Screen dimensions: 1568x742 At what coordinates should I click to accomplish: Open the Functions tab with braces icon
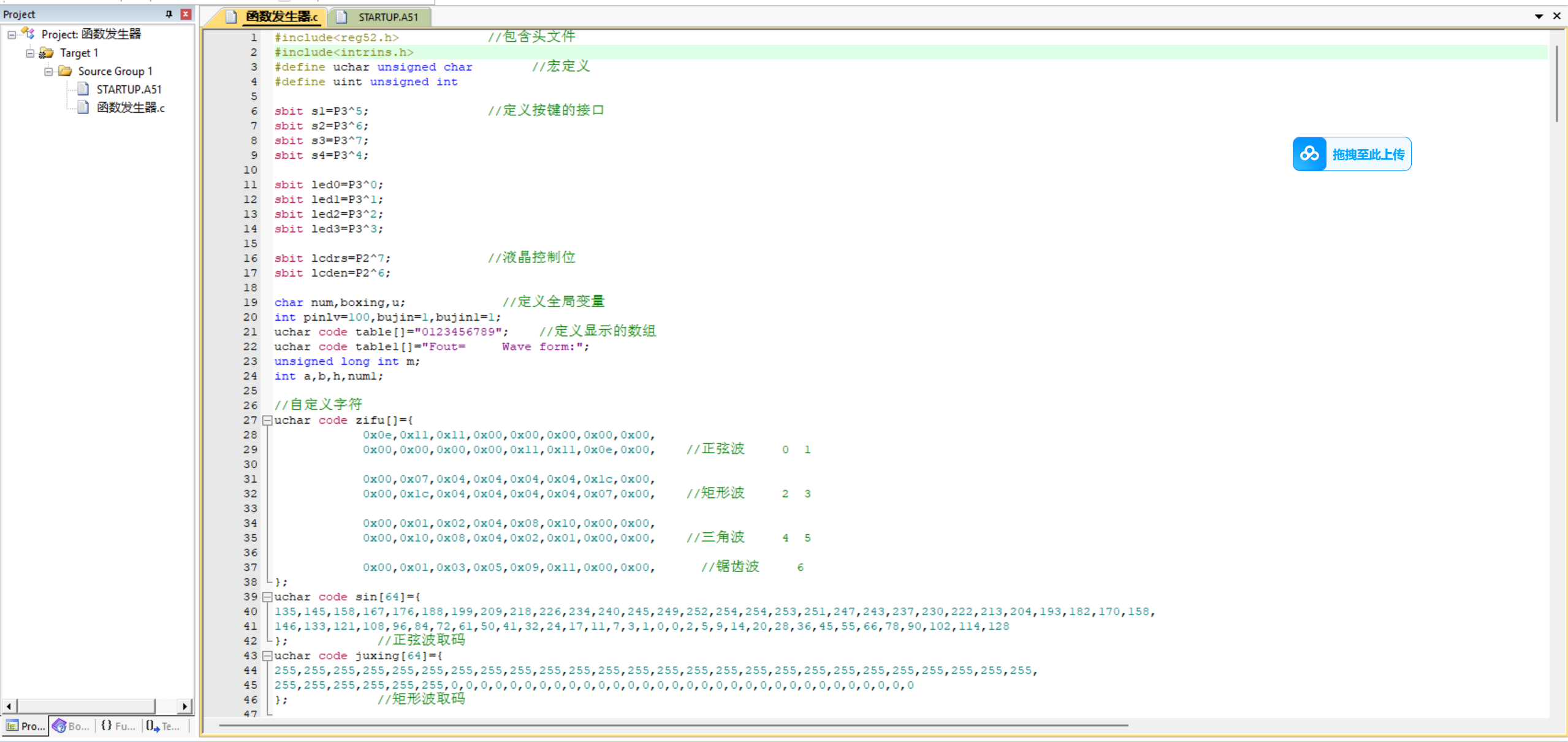[x=107, y=726]
